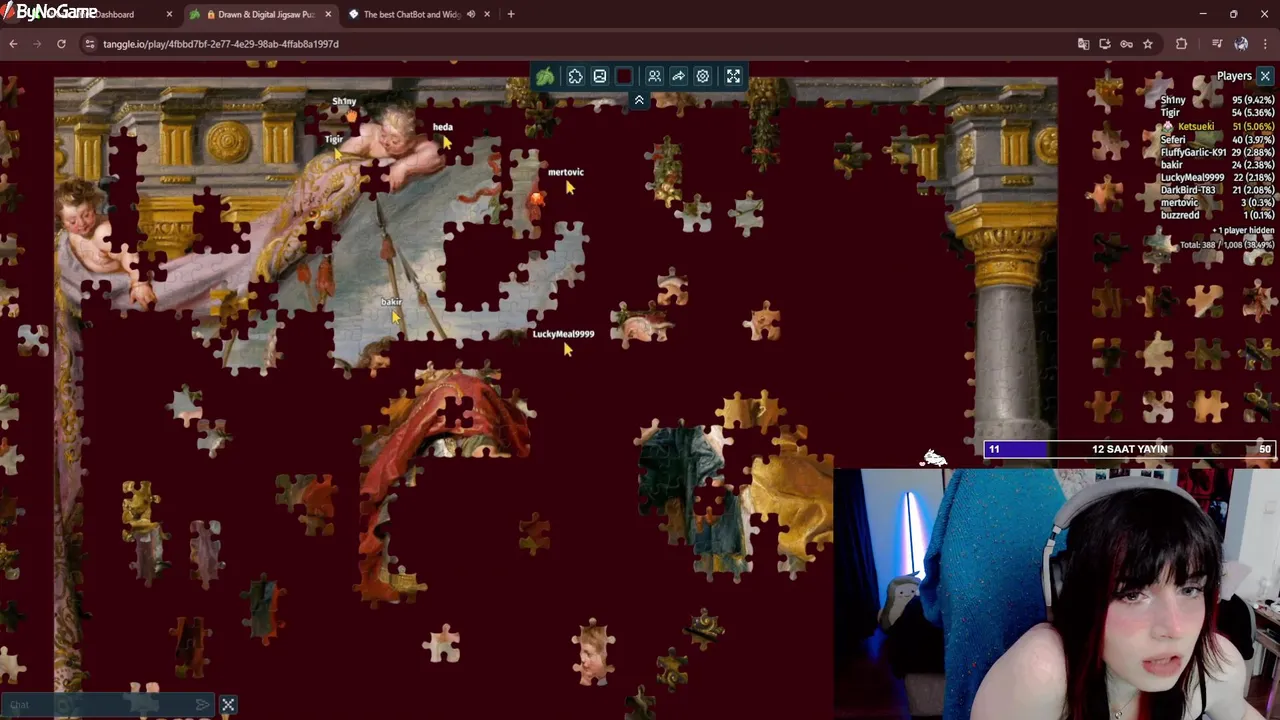Screen dimensions: 1280x720
Task: Show the reference image preview
Action: click(600, 76)
